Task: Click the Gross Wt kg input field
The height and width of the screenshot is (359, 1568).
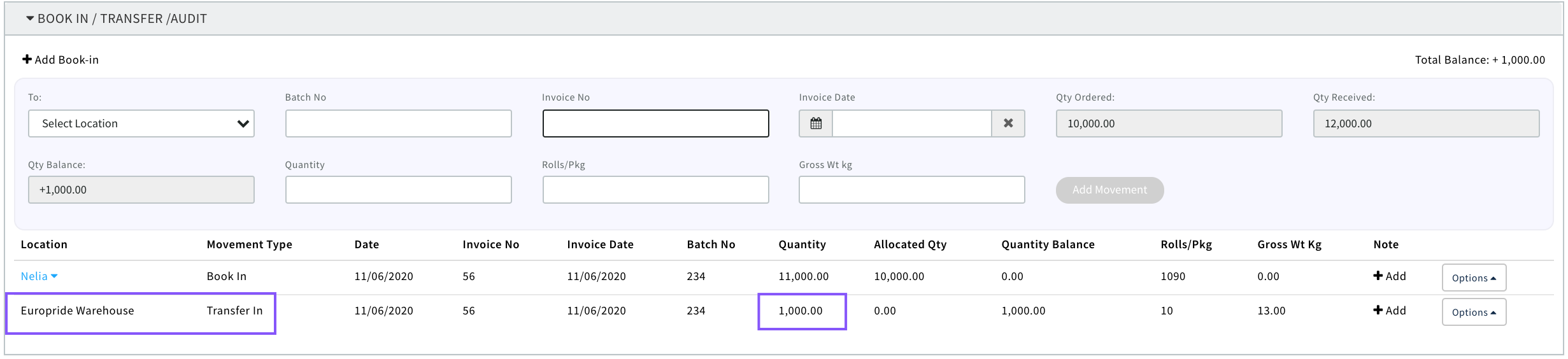Action: click(x=911, y=190)
